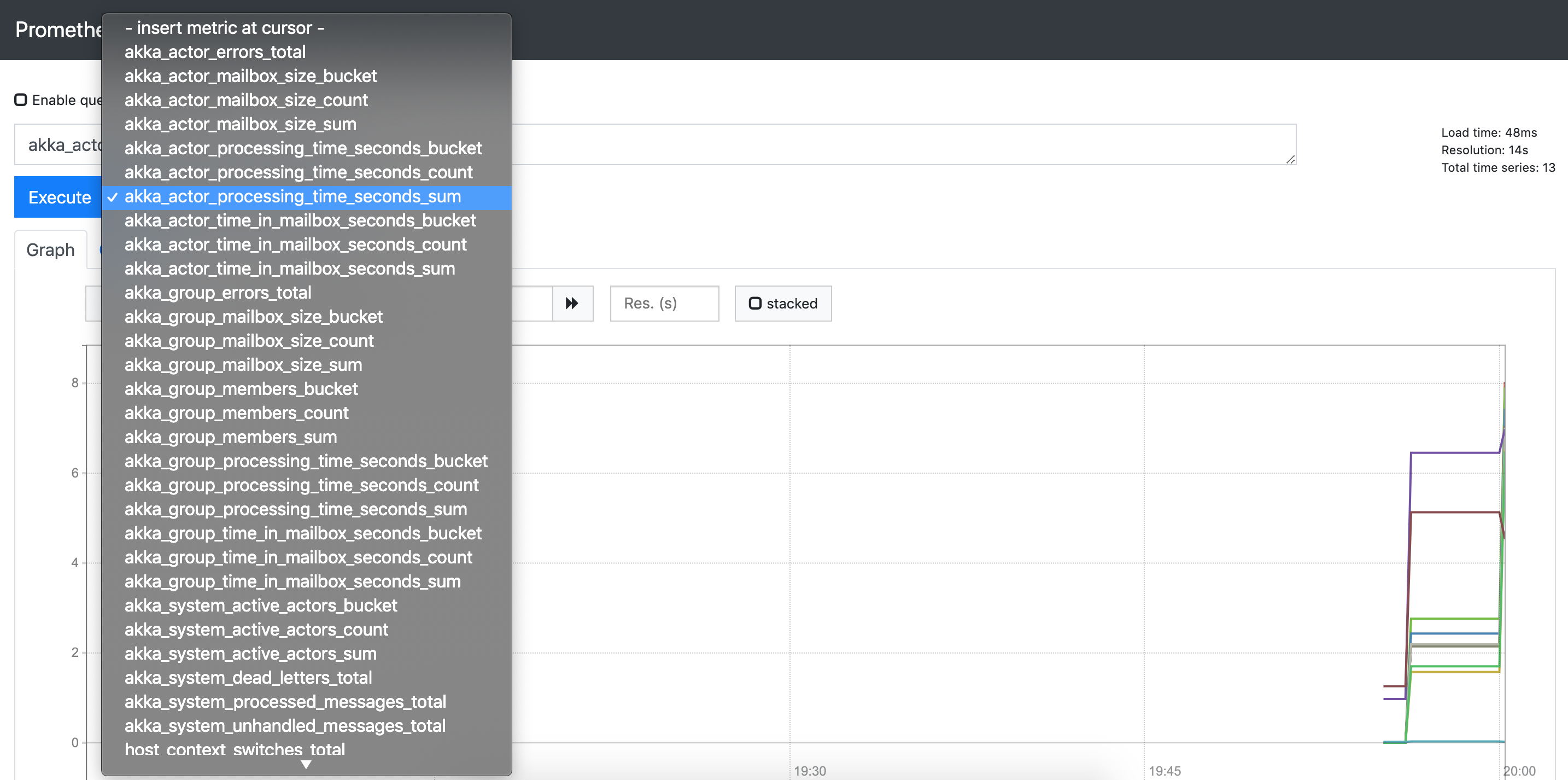Pick the insert metric at cursor placeholder

(x=224, y=28)
